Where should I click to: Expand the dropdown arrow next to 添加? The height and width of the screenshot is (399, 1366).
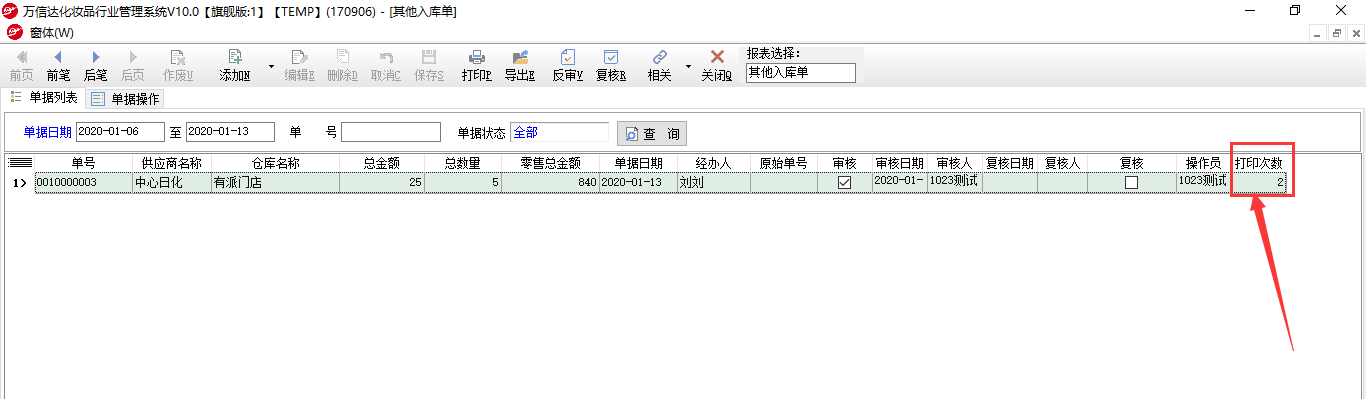click(x=270, y=66)
